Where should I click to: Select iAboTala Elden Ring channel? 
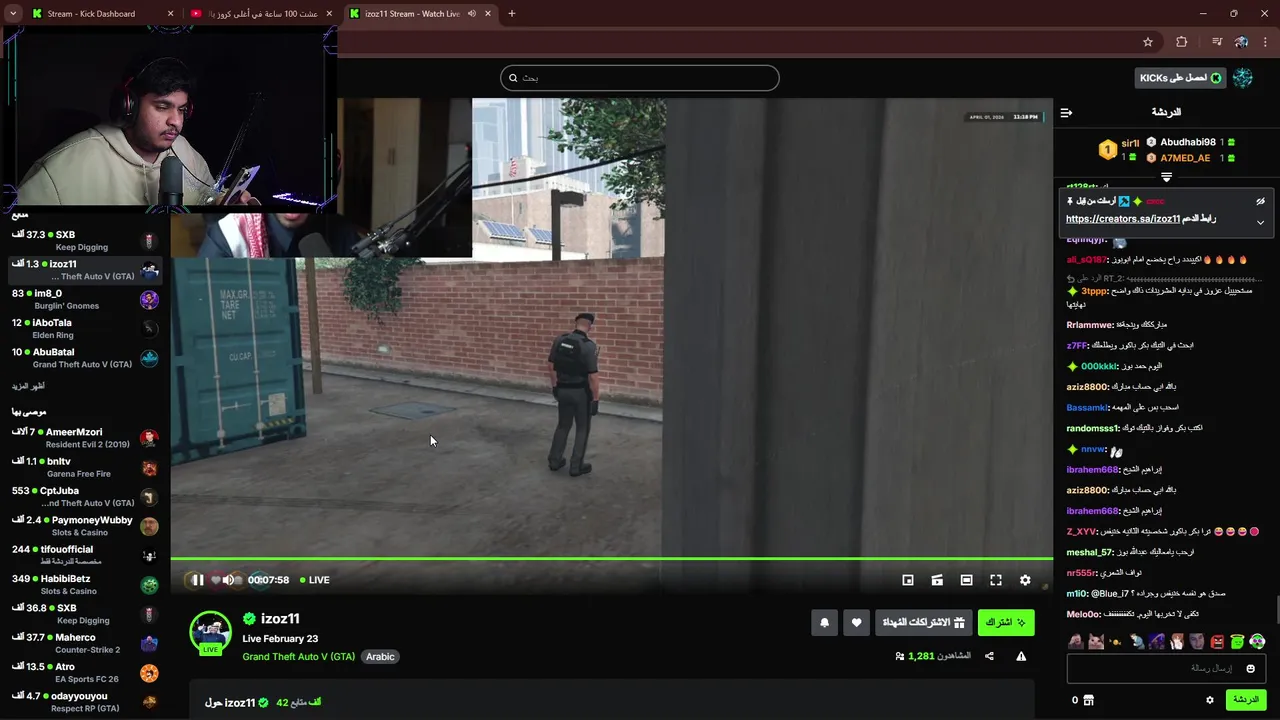(85, 328)
